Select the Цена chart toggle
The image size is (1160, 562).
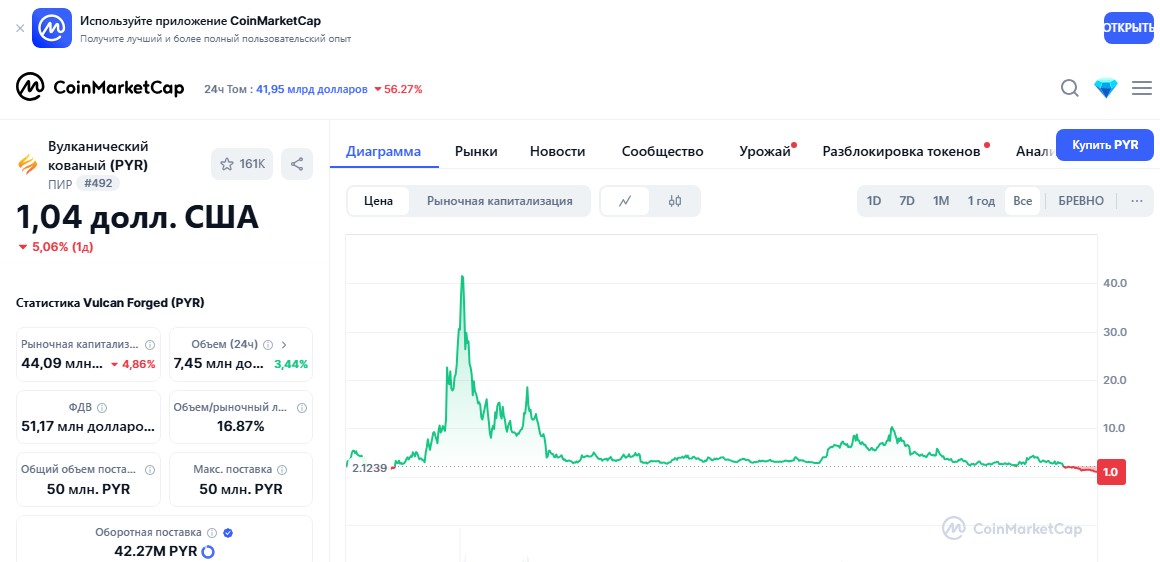pos(379,200)
